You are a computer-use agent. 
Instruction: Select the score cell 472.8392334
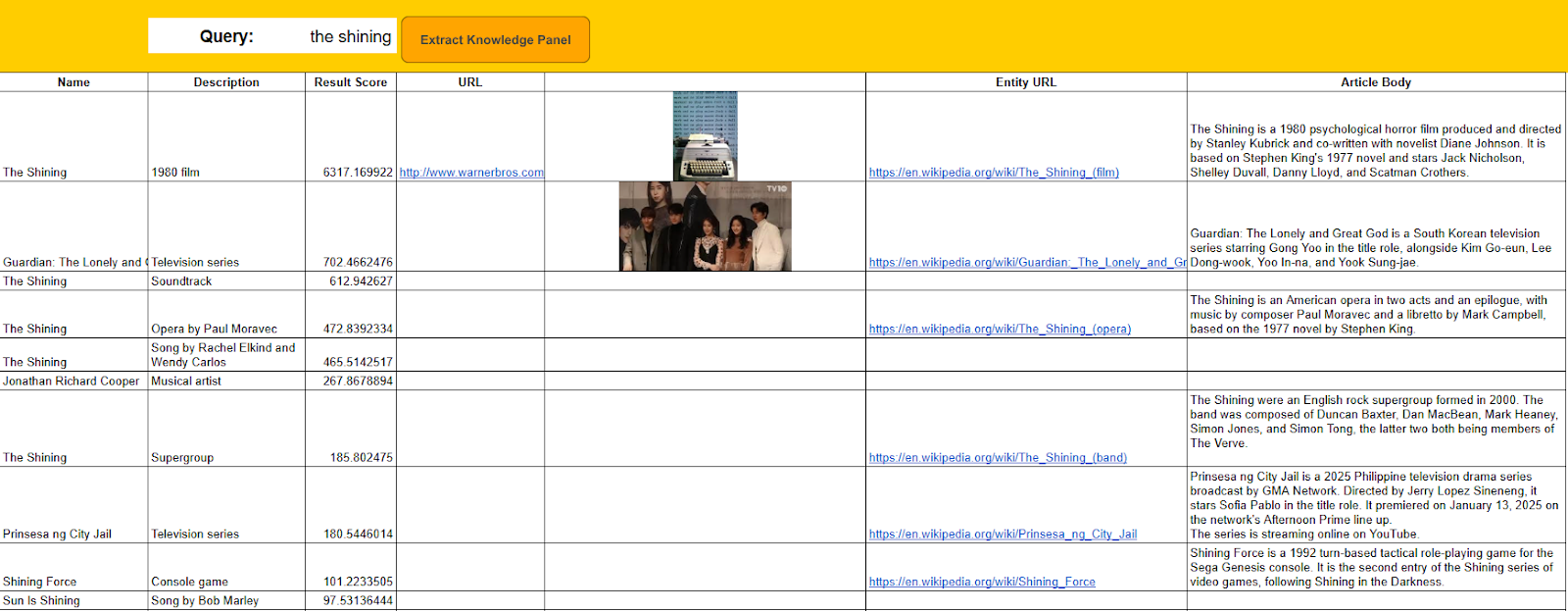(x=351, y=315)
